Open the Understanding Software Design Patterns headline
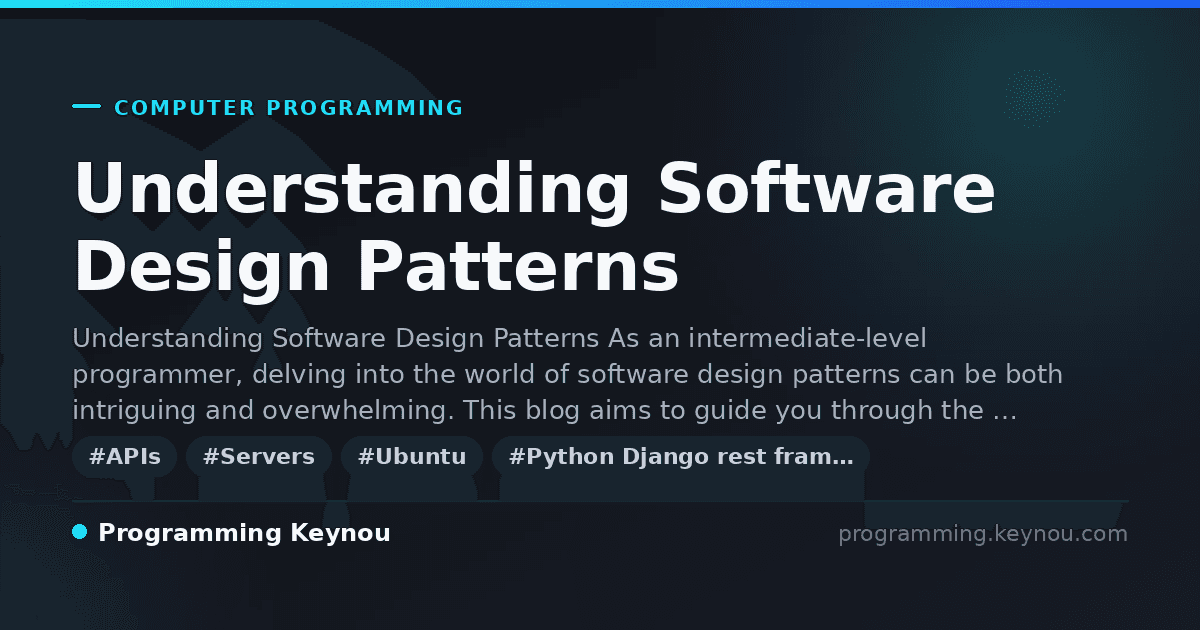The image size is (1200, 630). [x=535, y=228]
